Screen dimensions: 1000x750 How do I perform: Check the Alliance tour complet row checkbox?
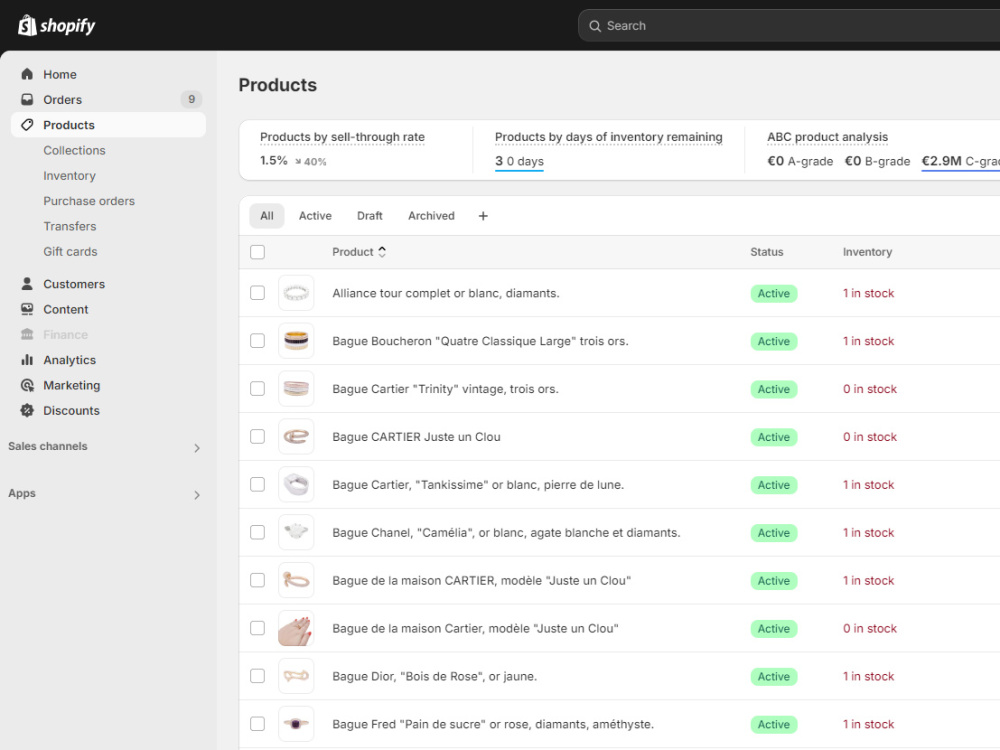point(258,293)
